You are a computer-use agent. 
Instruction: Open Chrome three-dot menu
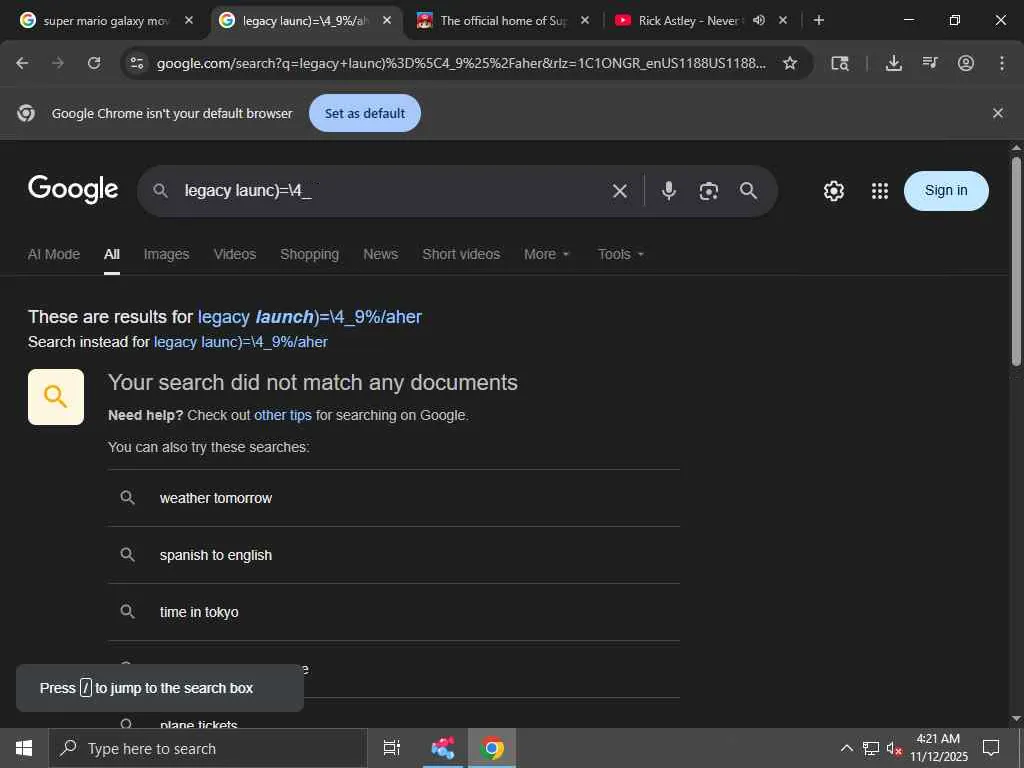point(1002,63)
